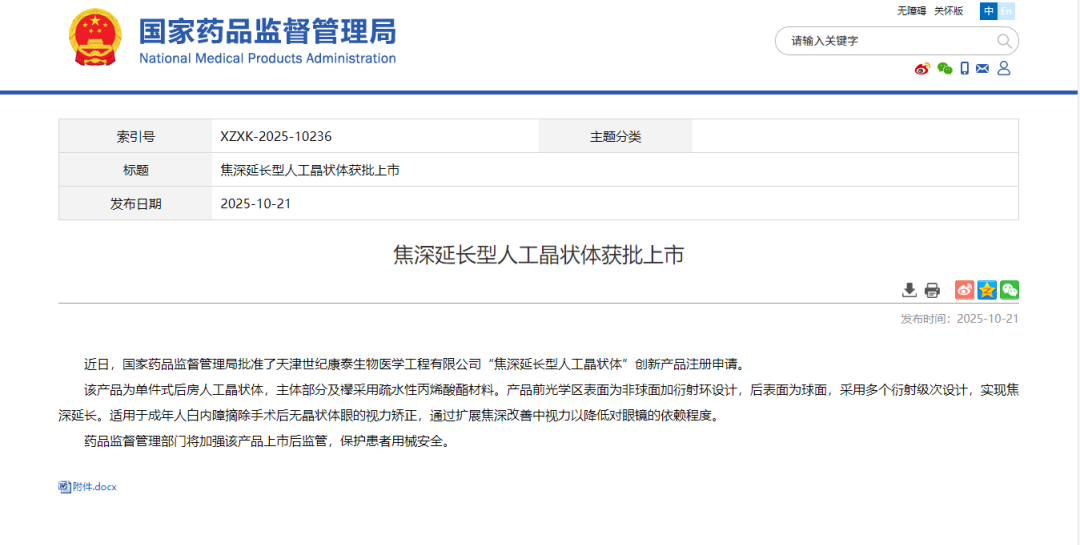This screenshot has width=1080, height=545.
Task: Enable the 关怀版 care version
Action: pos(948,11)
